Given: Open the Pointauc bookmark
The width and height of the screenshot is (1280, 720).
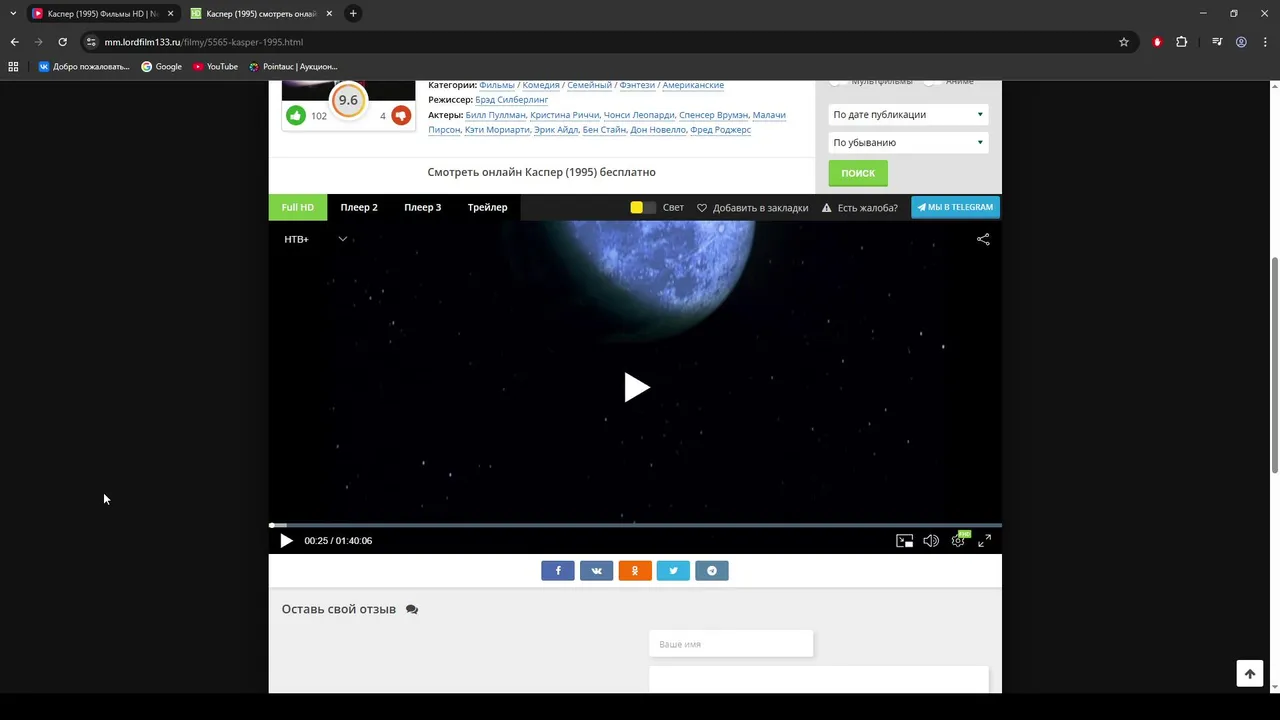Looking at the screenshot, I should coord(293,67).
